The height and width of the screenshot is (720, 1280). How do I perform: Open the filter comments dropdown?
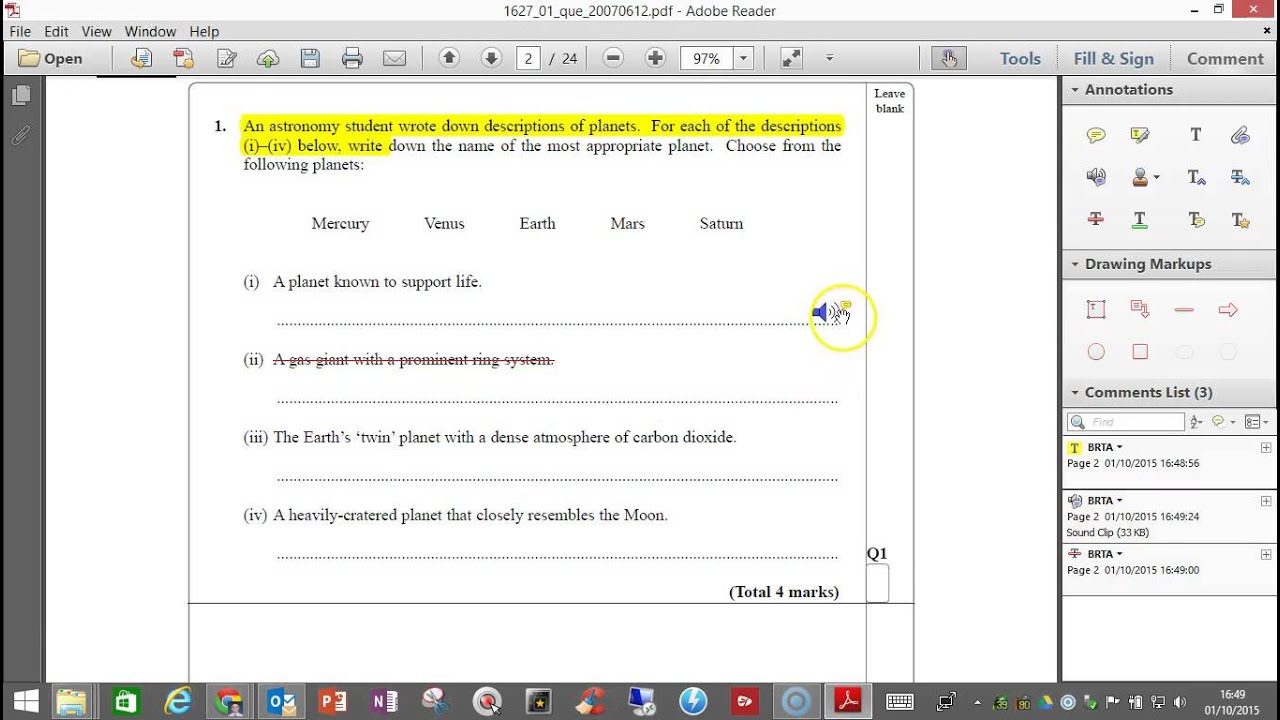point(1224,422)
